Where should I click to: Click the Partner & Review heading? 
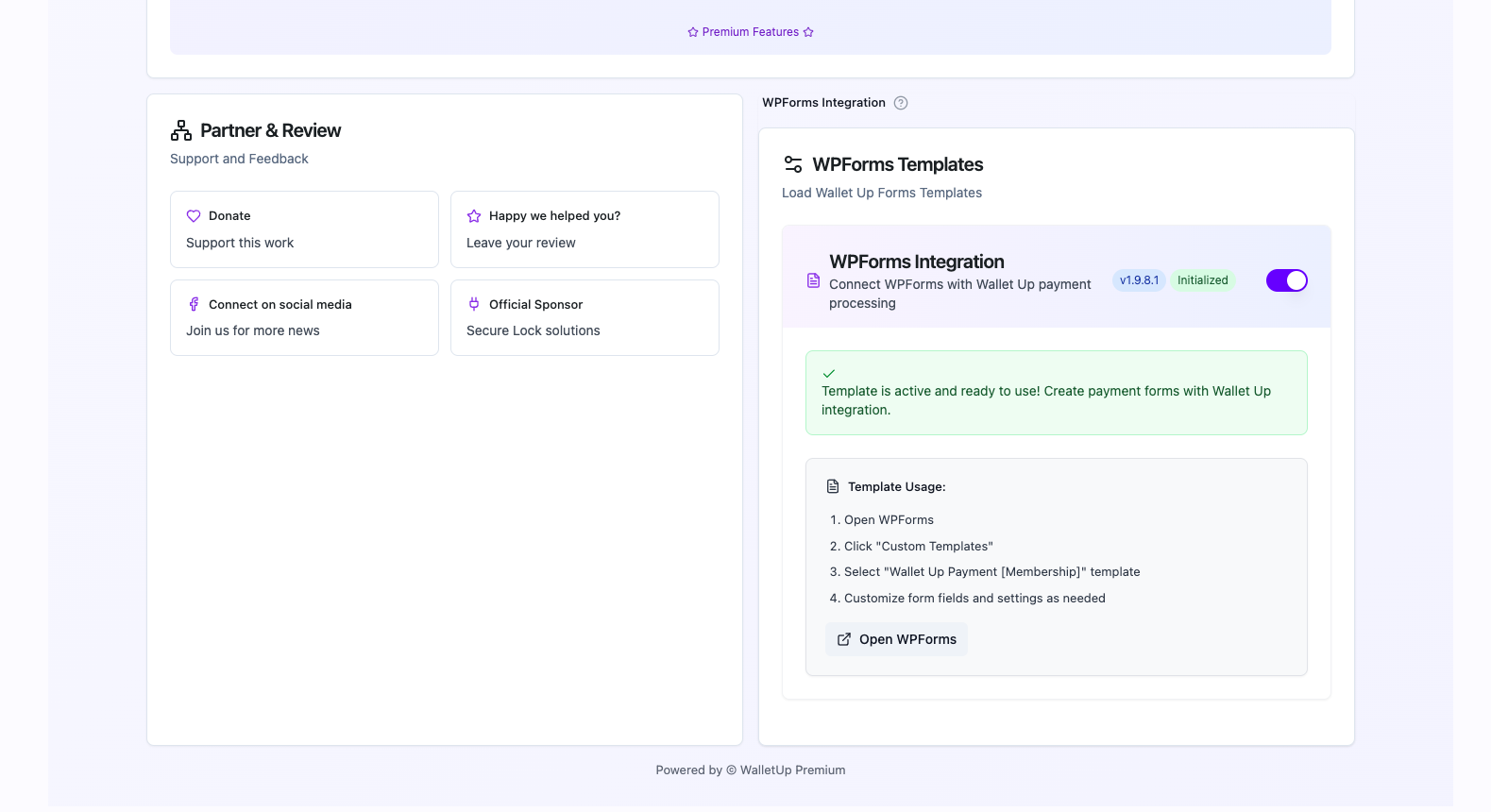pyautogui.click(x=270, y=130)
